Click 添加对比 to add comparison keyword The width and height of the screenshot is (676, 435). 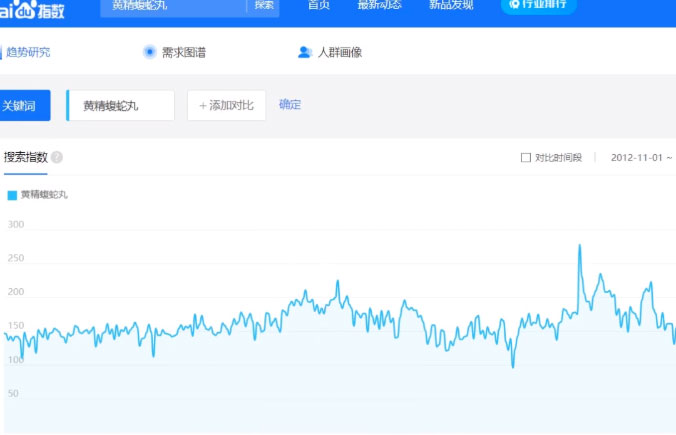point(226,105)
